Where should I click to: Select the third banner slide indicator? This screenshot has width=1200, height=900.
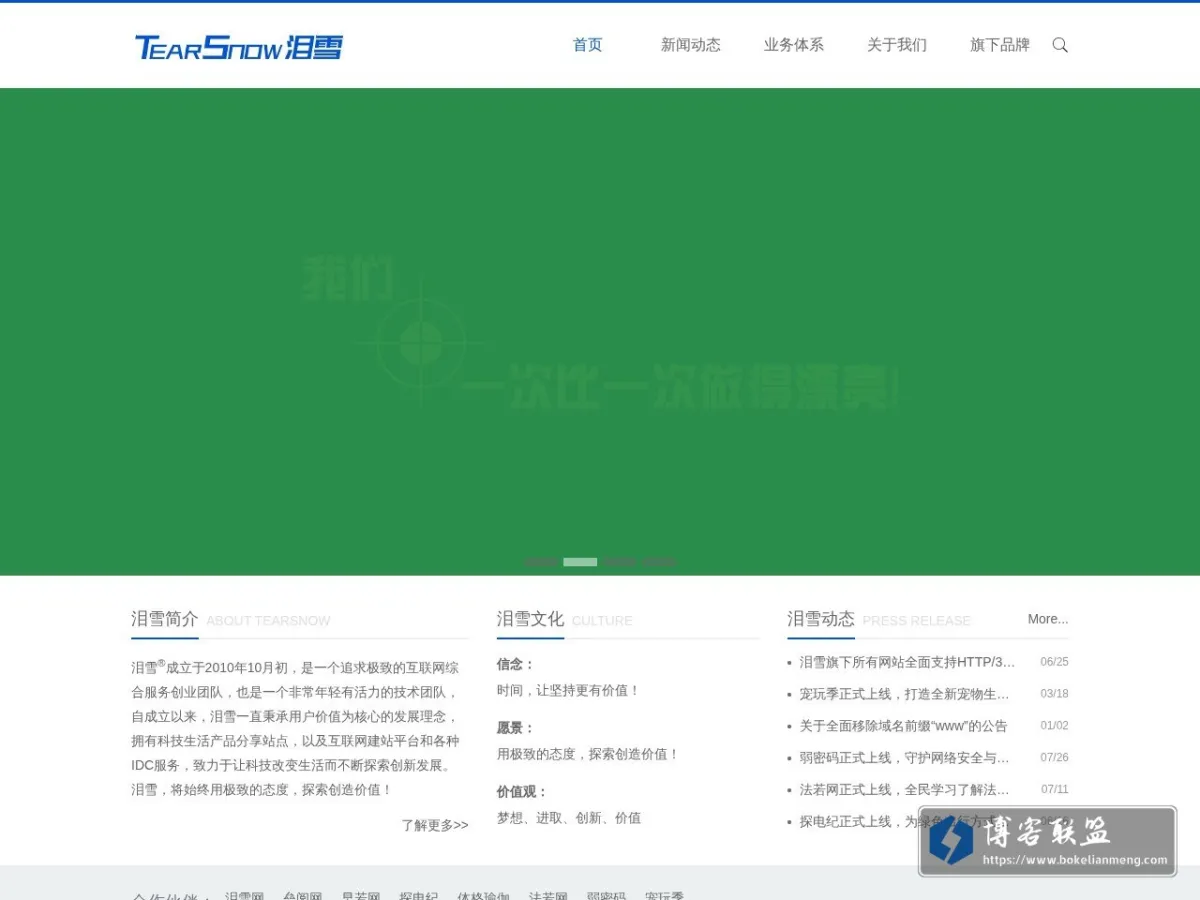tap(619, 562)
